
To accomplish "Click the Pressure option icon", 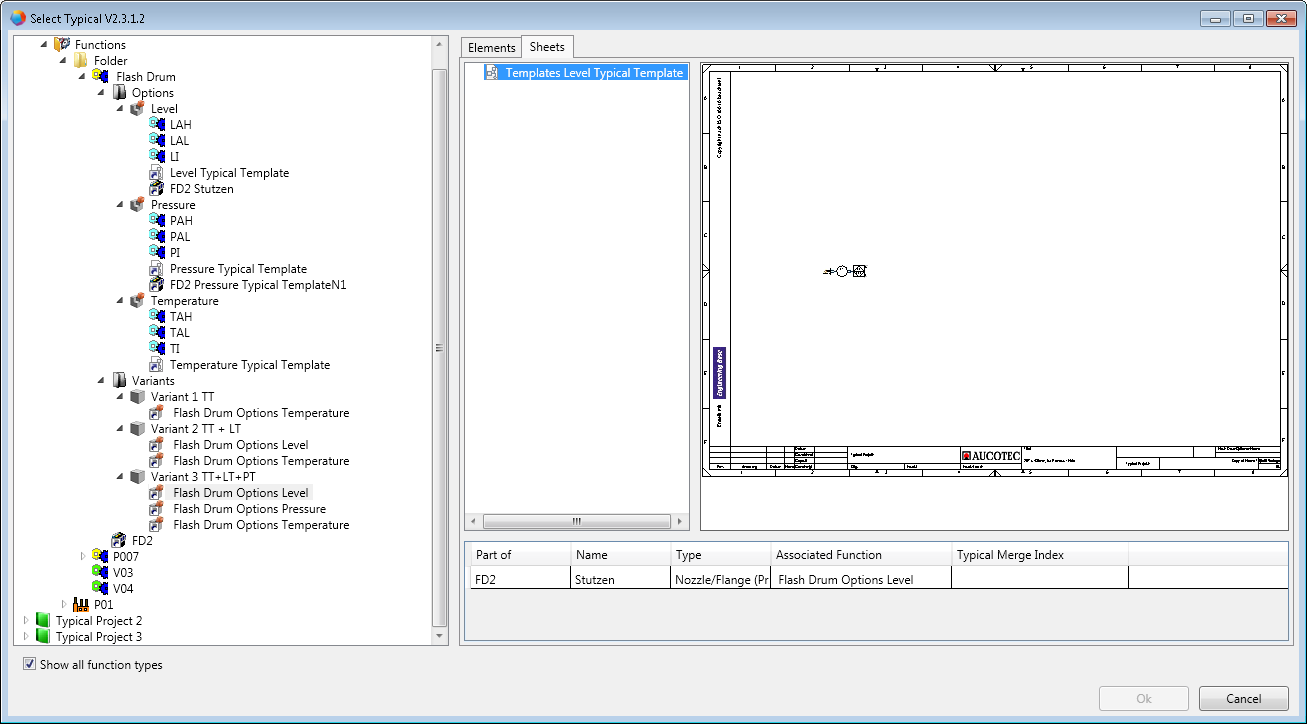I will tap(138, 205).
